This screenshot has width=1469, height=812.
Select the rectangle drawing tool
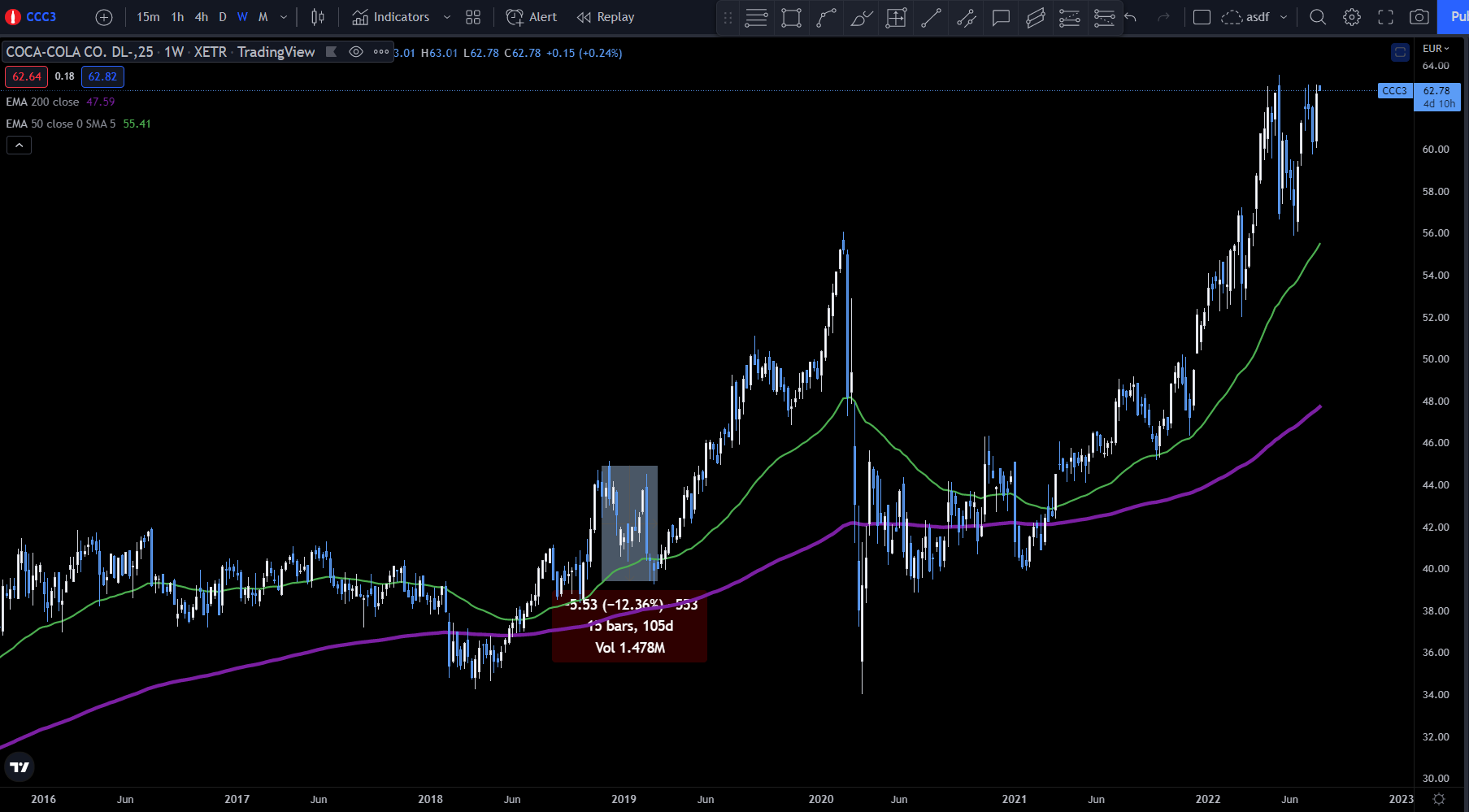click(791, 17)
